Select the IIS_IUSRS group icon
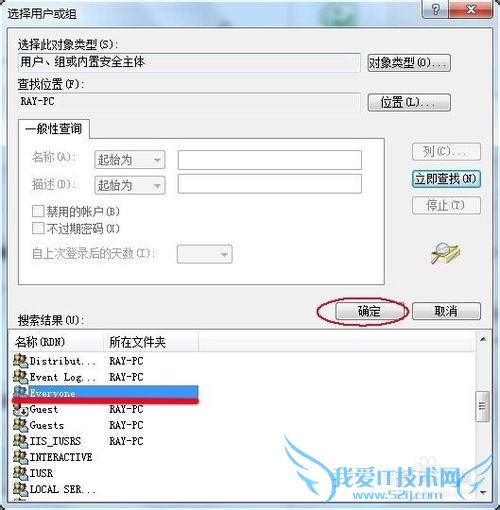This screenshot has height=510, width=500. pyautogui.click(x=21, y=441)
